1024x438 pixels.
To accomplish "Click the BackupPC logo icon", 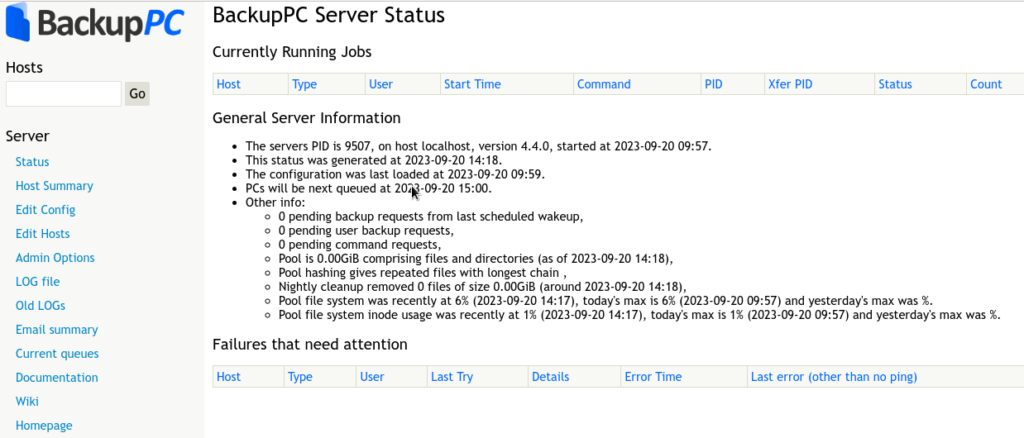I will [x=17, y=23].
